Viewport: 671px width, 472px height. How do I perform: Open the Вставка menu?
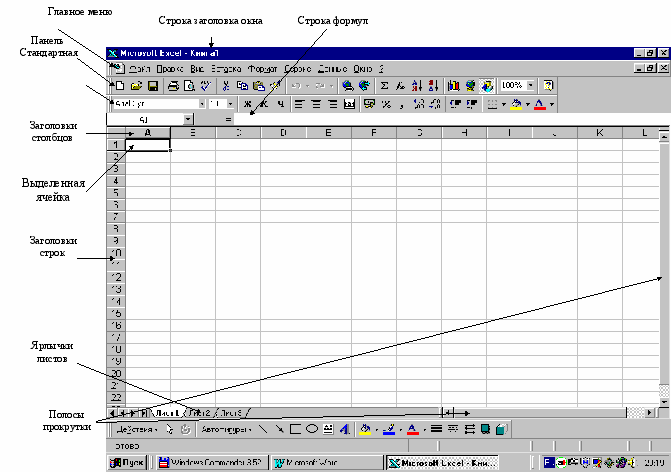tap(226, 69)
